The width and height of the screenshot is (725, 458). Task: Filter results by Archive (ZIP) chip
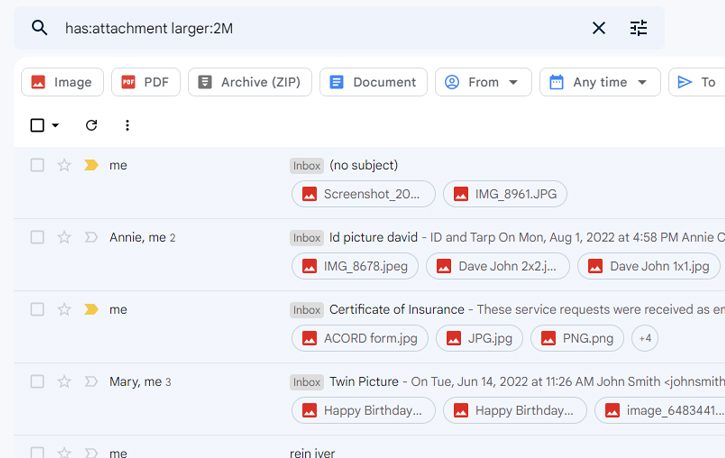(250, 82)
